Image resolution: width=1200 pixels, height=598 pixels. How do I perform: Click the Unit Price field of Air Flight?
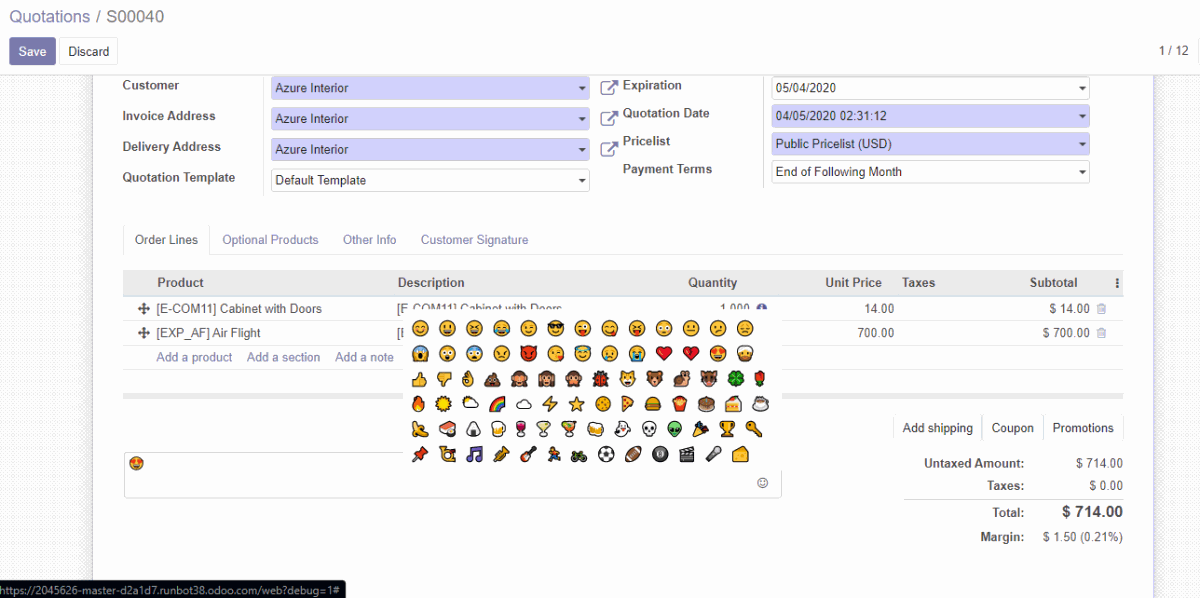pos(852,333)
